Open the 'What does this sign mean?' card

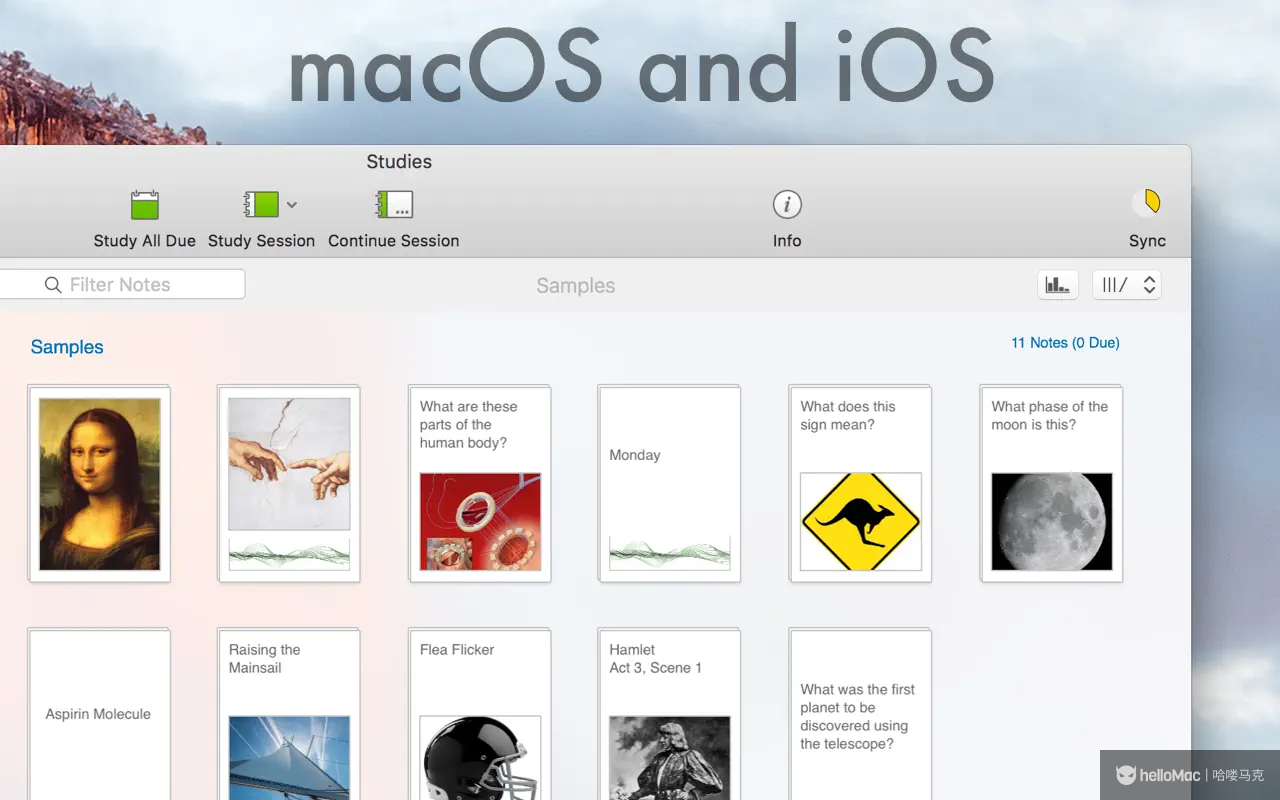pyautogui.click(x=860, y=484)
